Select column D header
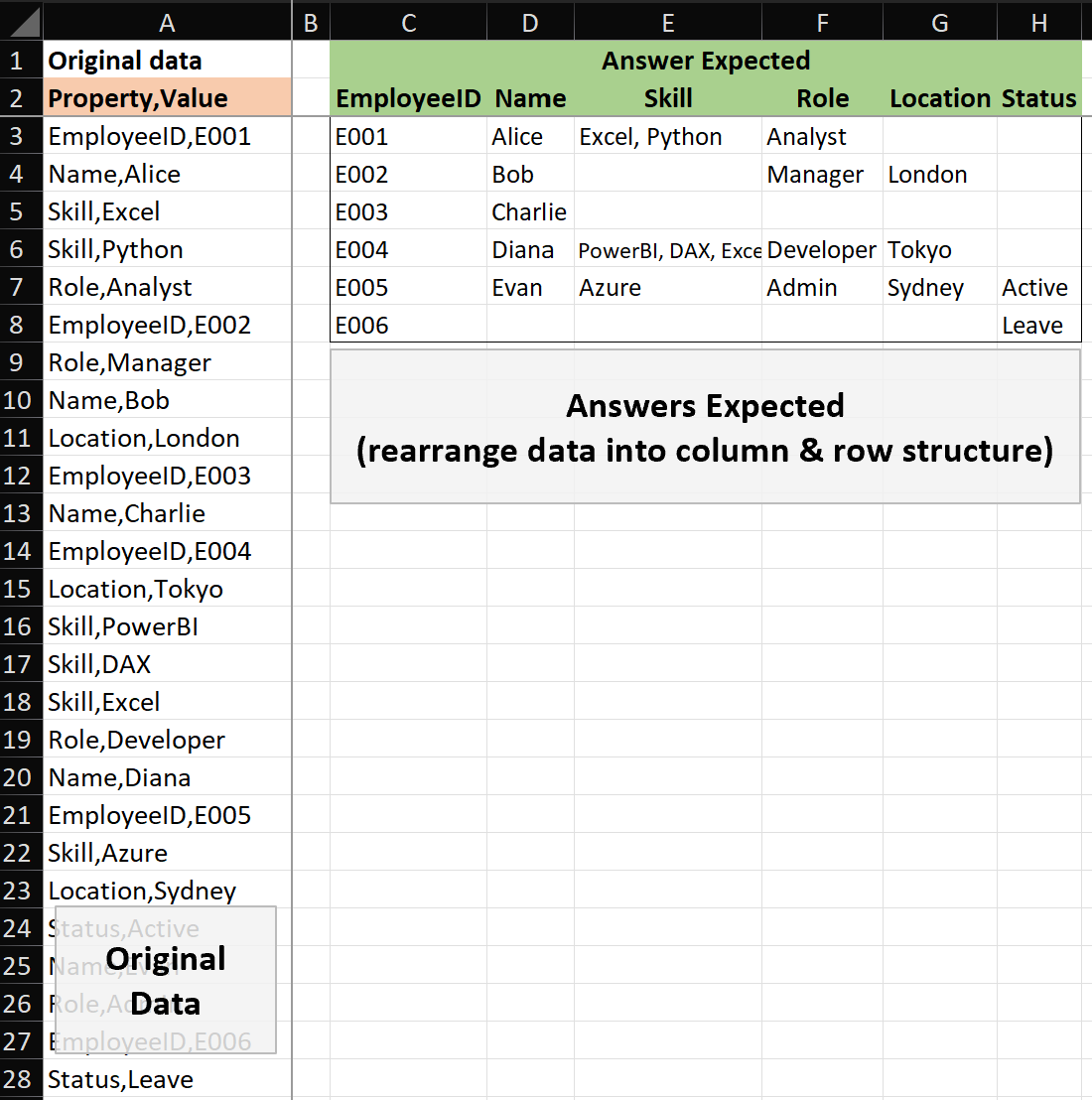This screenshot has height=1100, width=1092. tap(530, 22)
